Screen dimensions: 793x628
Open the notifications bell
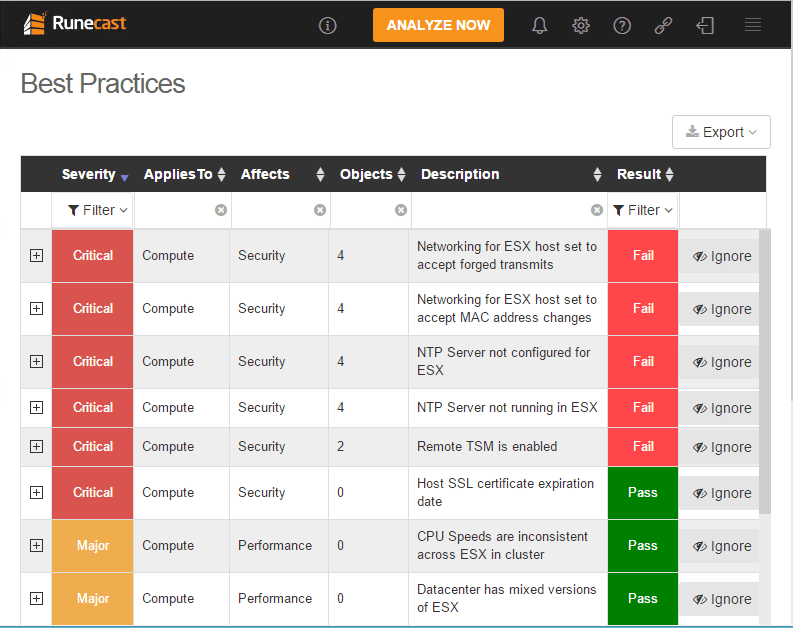540,25
